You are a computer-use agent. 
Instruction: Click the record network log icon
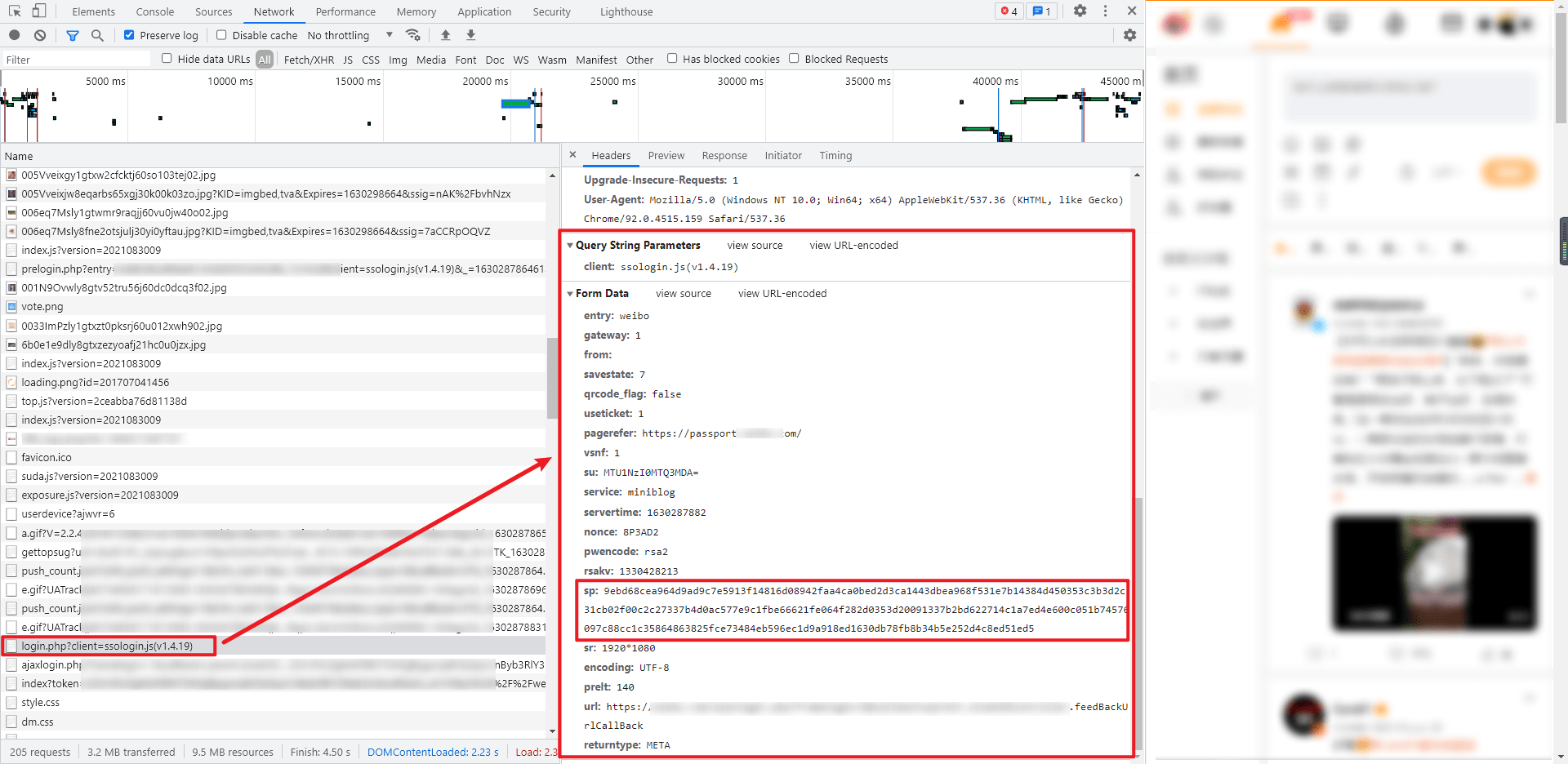[x=15, y=35]
